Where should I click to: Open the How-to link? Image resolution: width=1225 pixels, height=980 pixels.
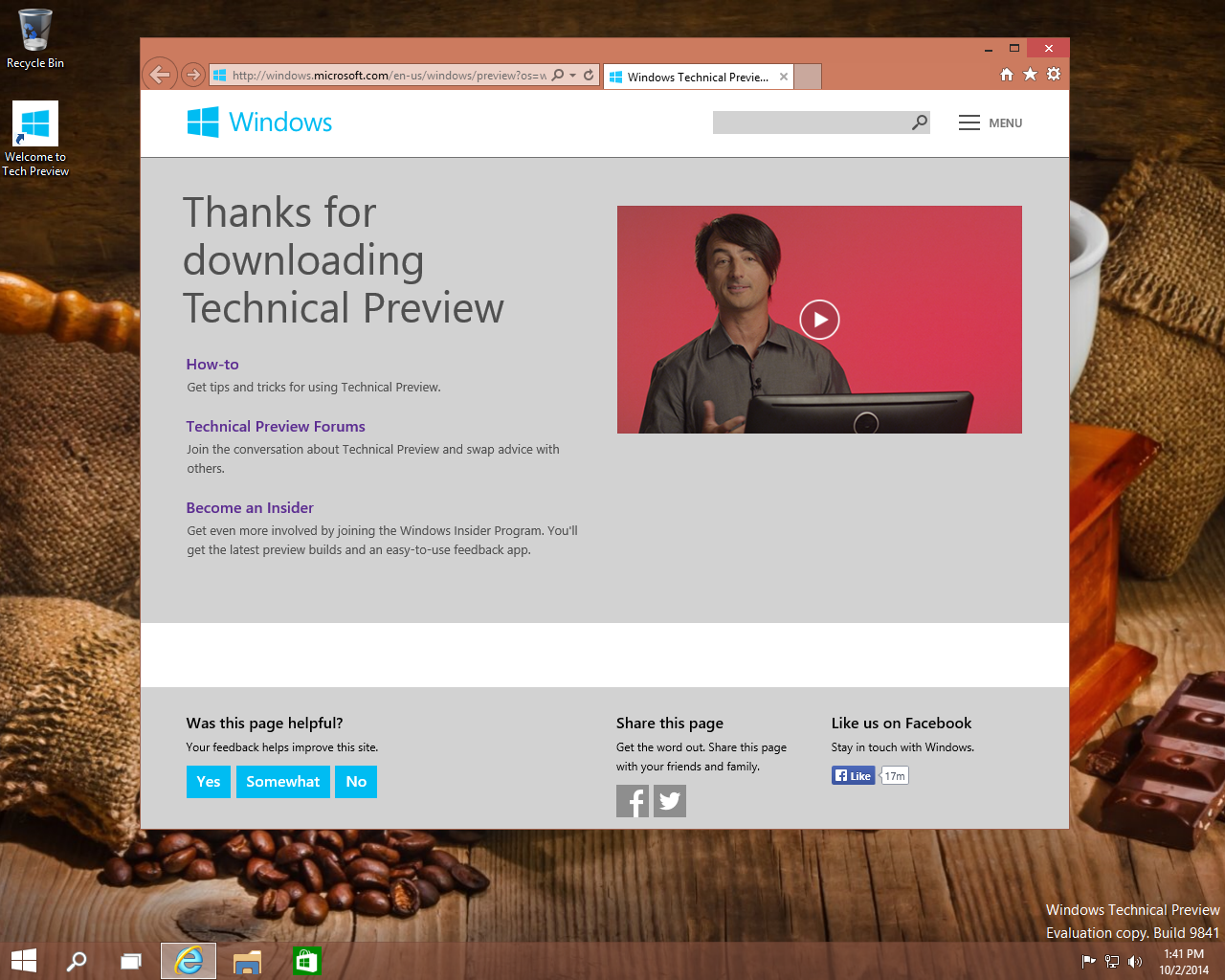pyautogui.click(x=212, y=365)
